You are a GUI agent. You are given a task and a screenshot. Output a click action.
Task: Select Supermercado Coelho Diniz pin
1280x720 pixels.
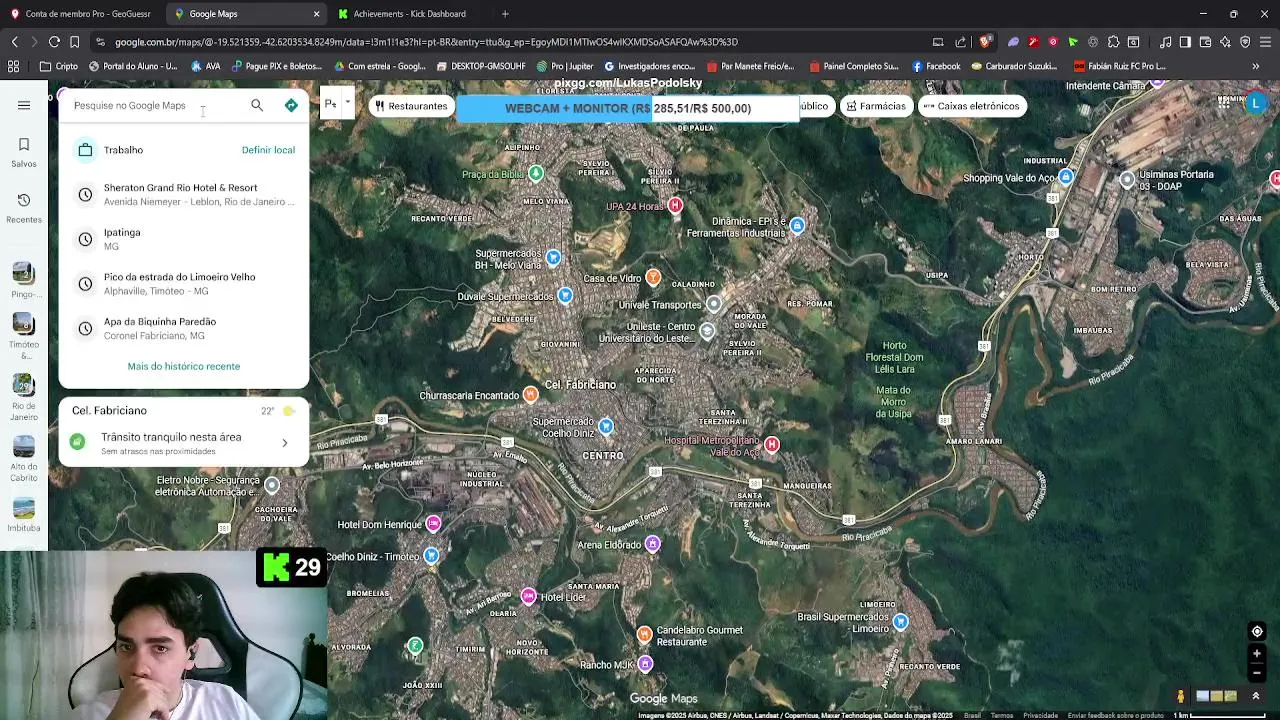[605, 427]
